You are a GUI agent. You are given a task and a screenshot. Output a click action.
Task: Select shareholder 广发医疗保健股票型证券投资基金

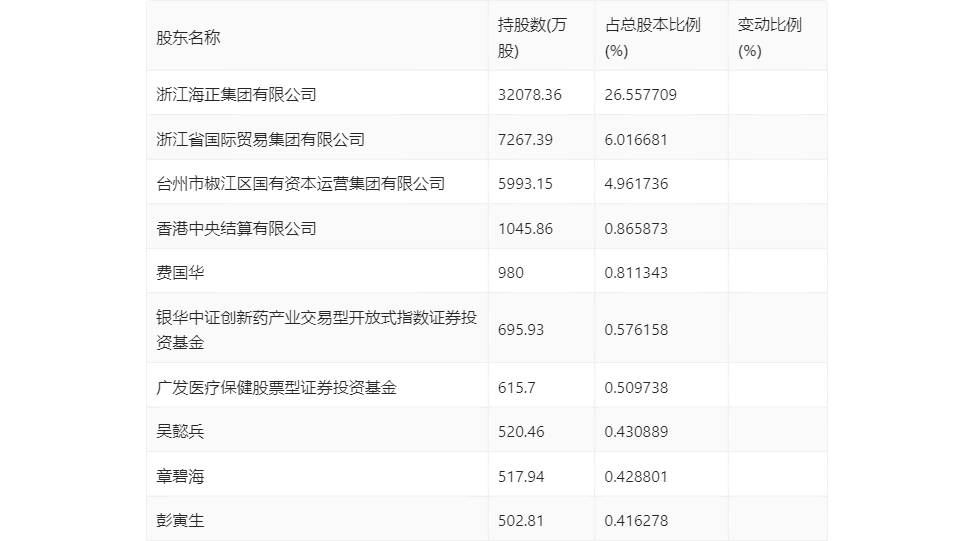pyautogui.click(x=276, y=387)
